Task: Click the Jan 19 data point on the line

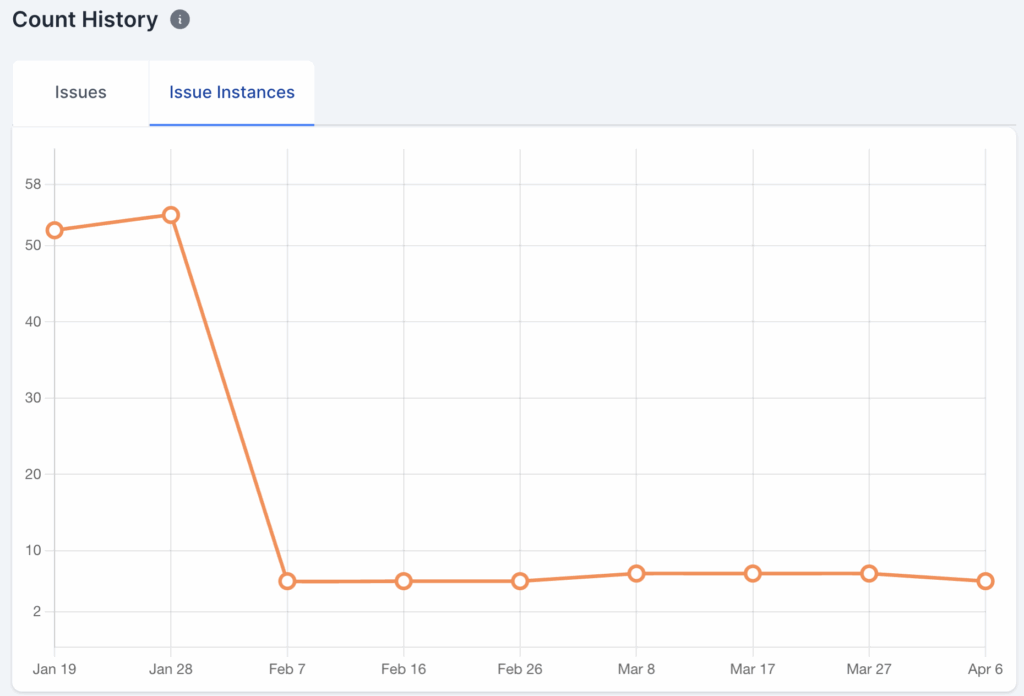Action: 55,230
